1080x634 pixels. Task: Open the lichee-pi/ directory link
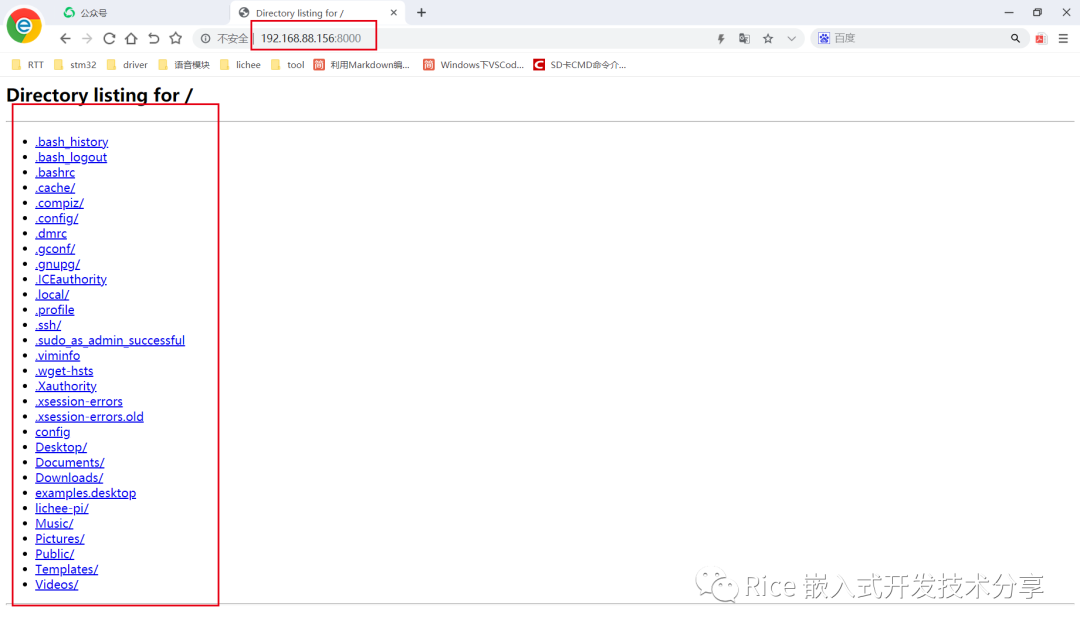(62, 508)
